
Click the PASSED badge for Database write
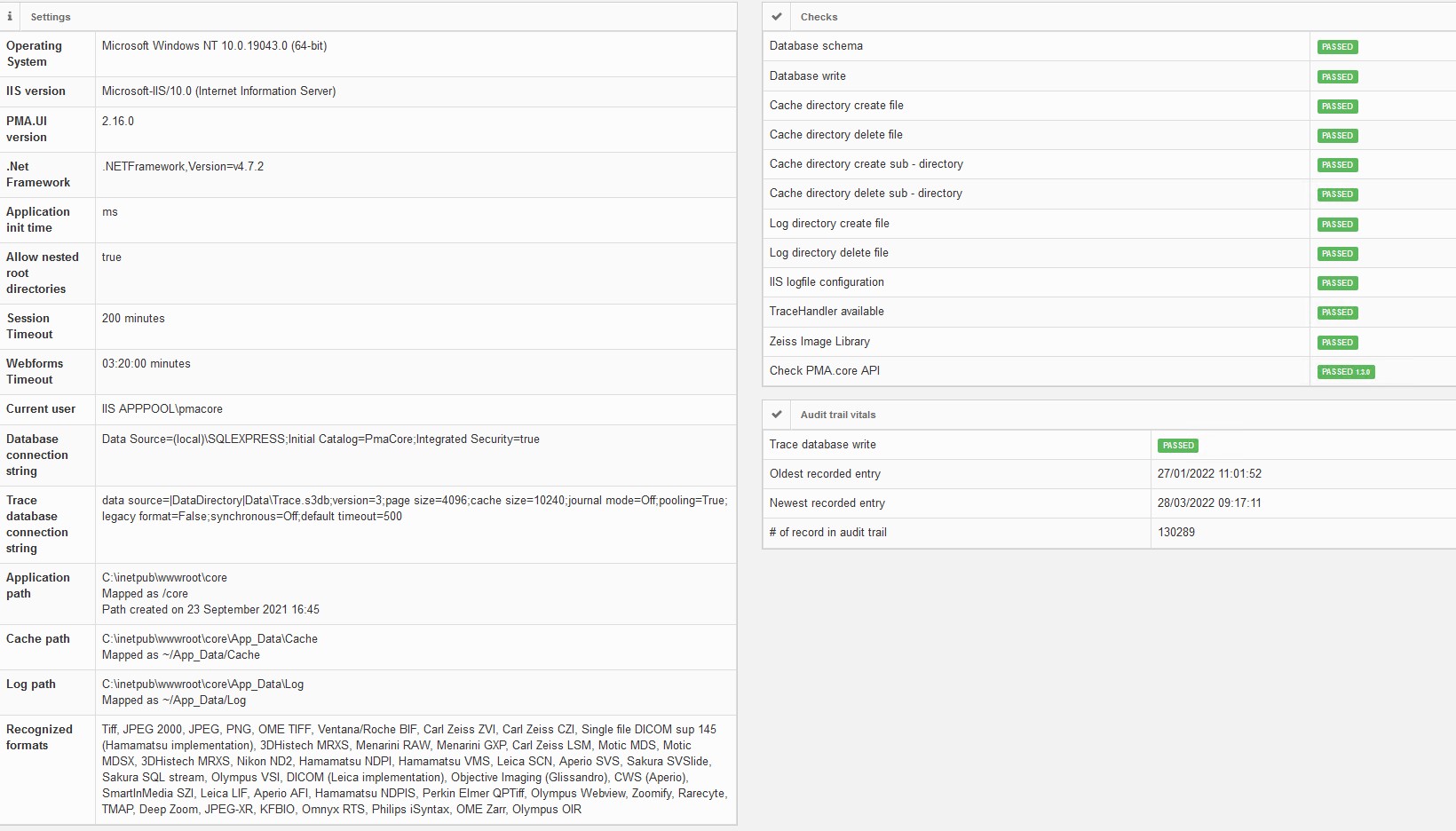pos(1337,77)
